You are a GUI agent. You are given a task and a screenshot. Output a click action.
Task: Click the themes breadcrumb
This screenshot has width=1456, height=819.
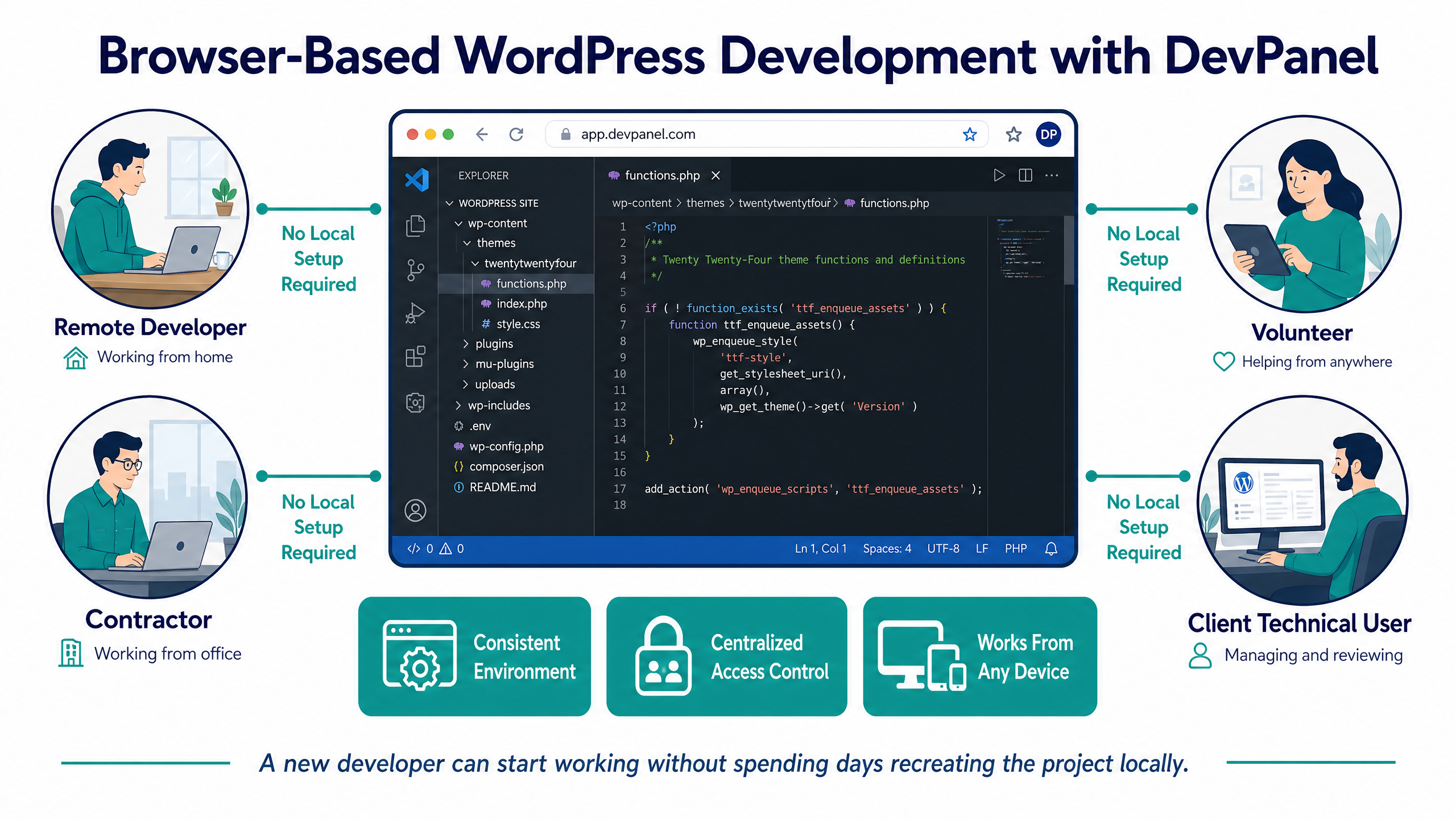[x=705, y=203]
